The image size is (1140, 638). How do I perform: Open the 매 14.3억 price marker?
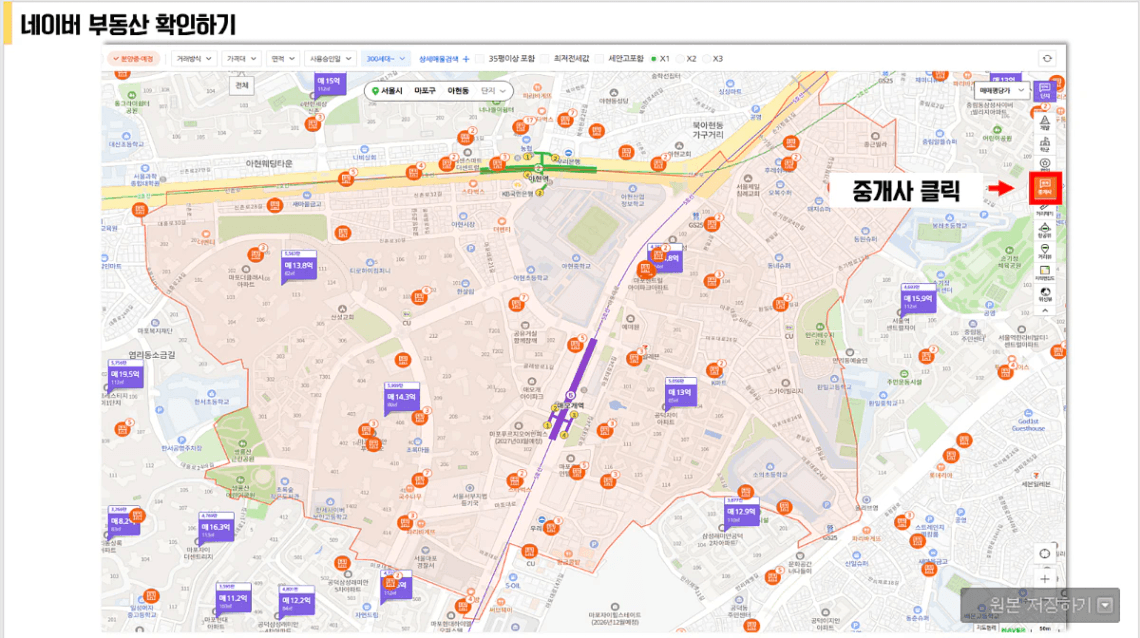402,397
